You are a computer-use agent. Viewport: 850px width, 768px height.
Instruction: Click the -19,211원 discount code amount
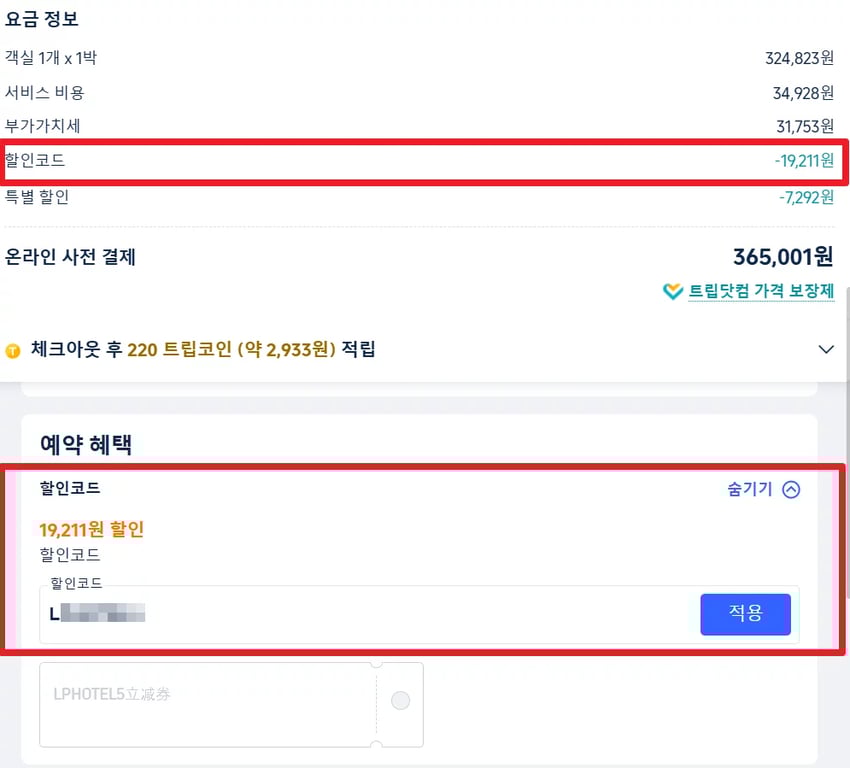(x=803, y=161)
